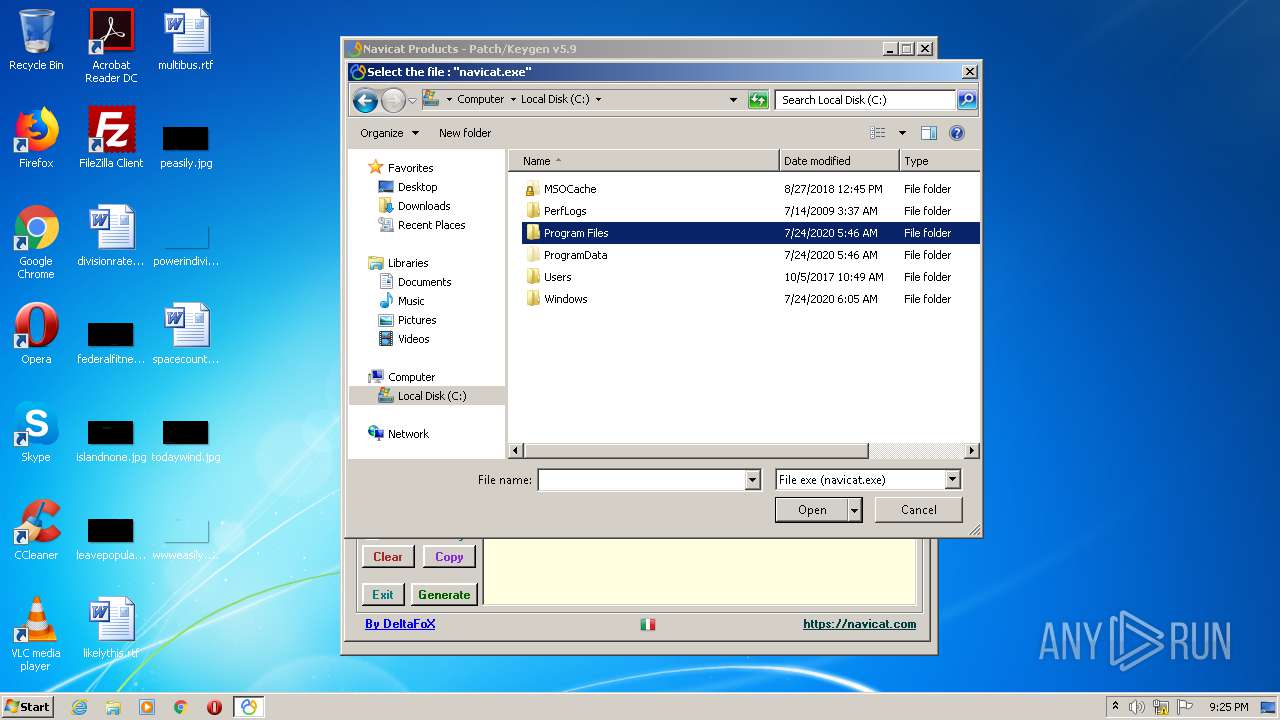
Task: Open Google Chrome desktop shortcut
Action: tap(36, 242)
